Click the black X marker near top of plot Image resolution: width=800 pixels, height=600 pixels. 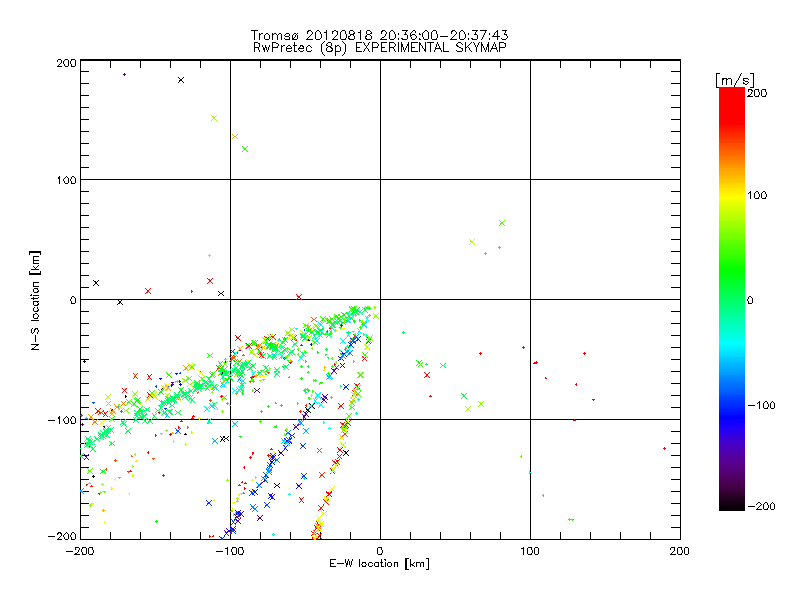181,80
